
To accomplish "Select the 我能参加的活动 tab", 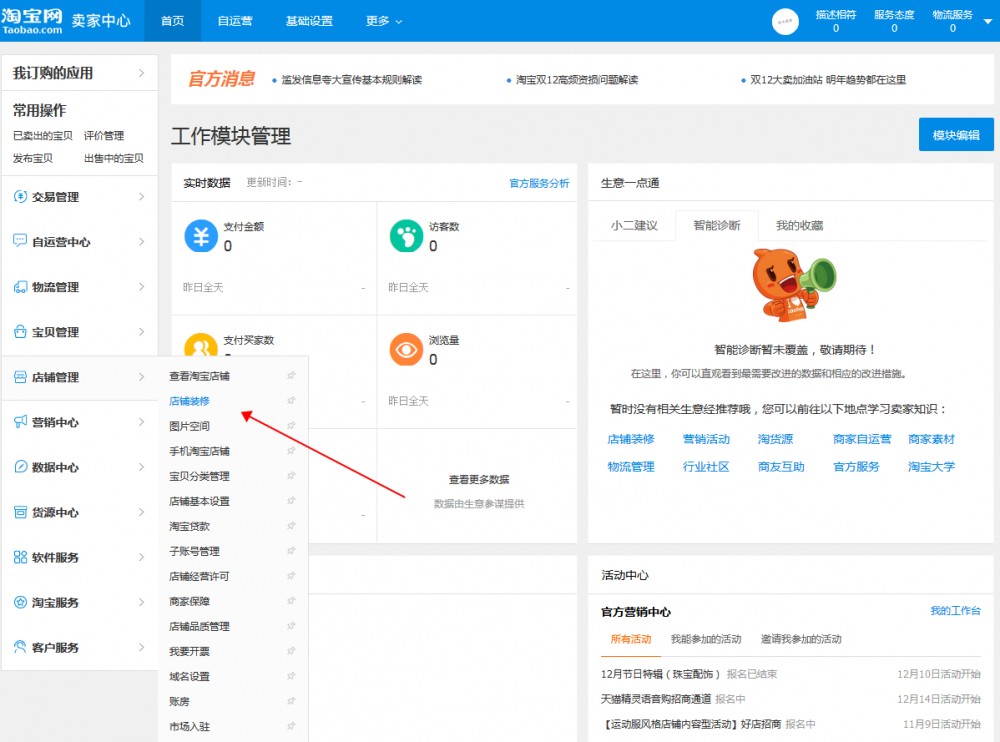I will coord(706,639).
